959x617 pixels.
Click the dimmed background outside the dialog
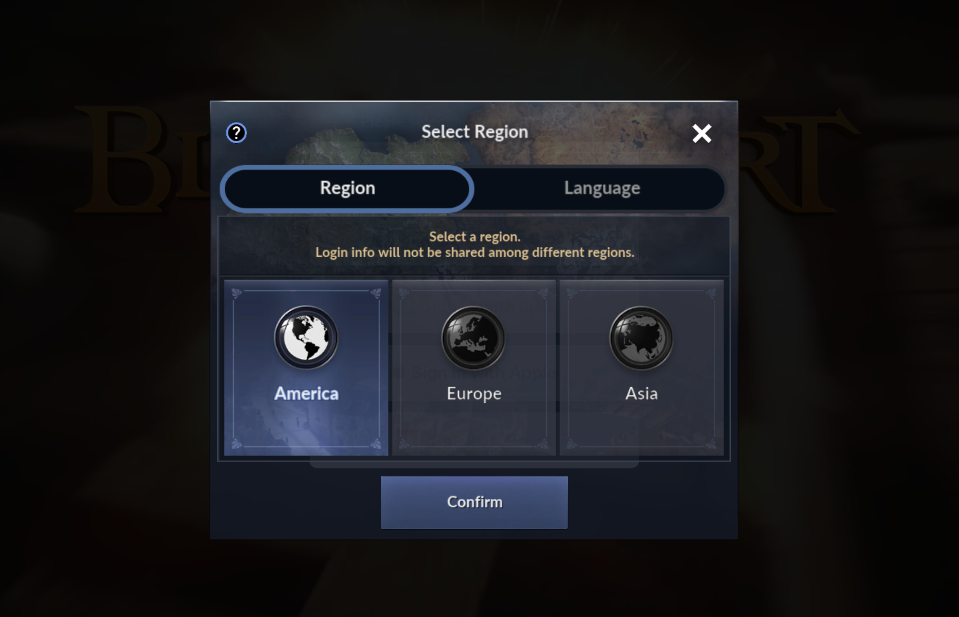click(x=104, y=397)
